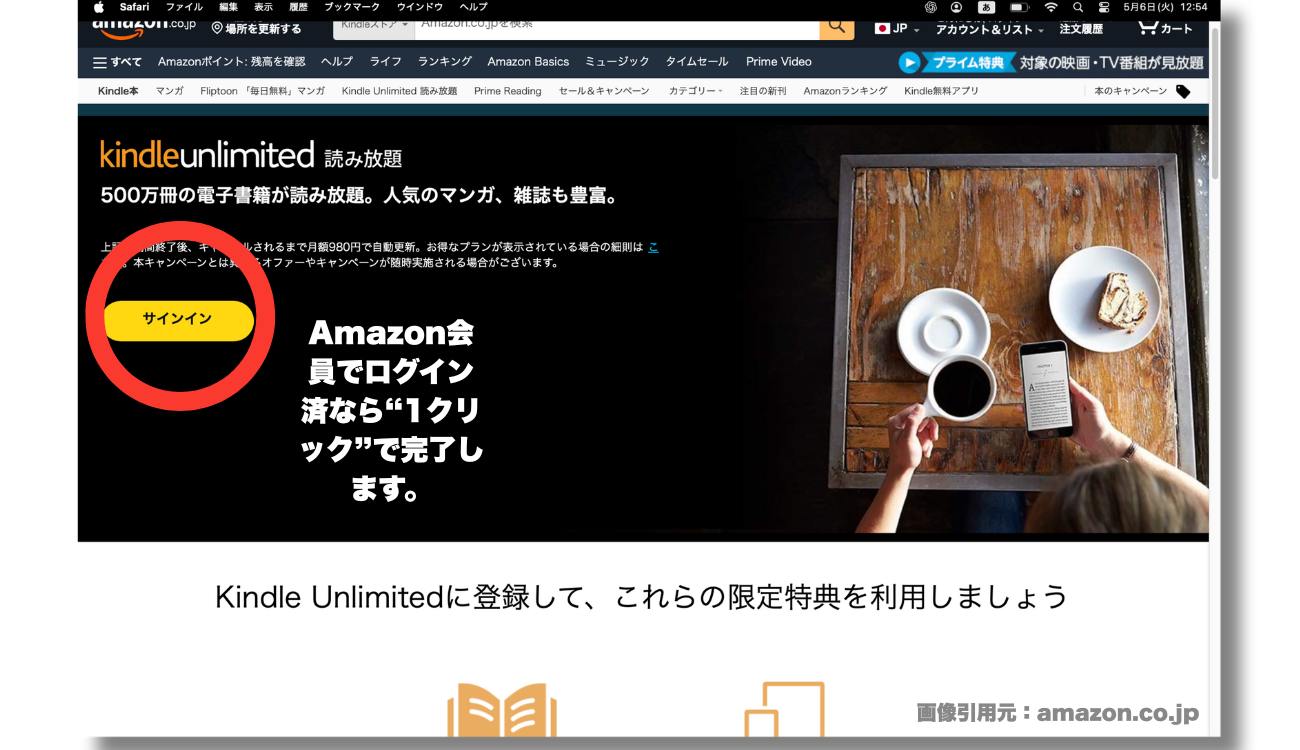Select the Kindle本 tab
Screen dimensions: 1300x750
click(x=118, y=91)
